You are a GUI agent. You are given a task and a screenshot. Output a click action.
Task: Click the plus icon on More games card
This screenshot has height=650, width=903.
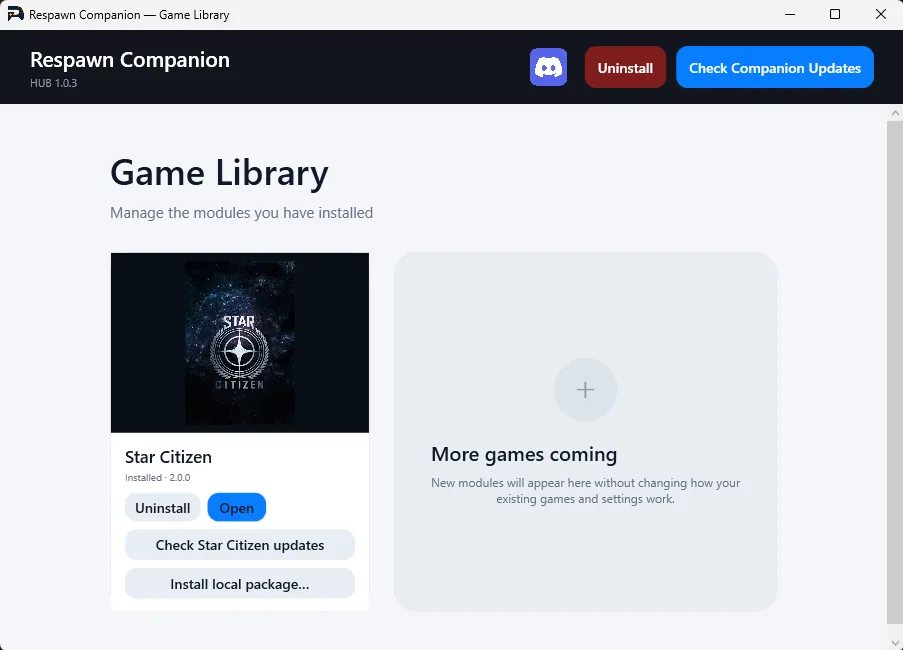[585, 390]
